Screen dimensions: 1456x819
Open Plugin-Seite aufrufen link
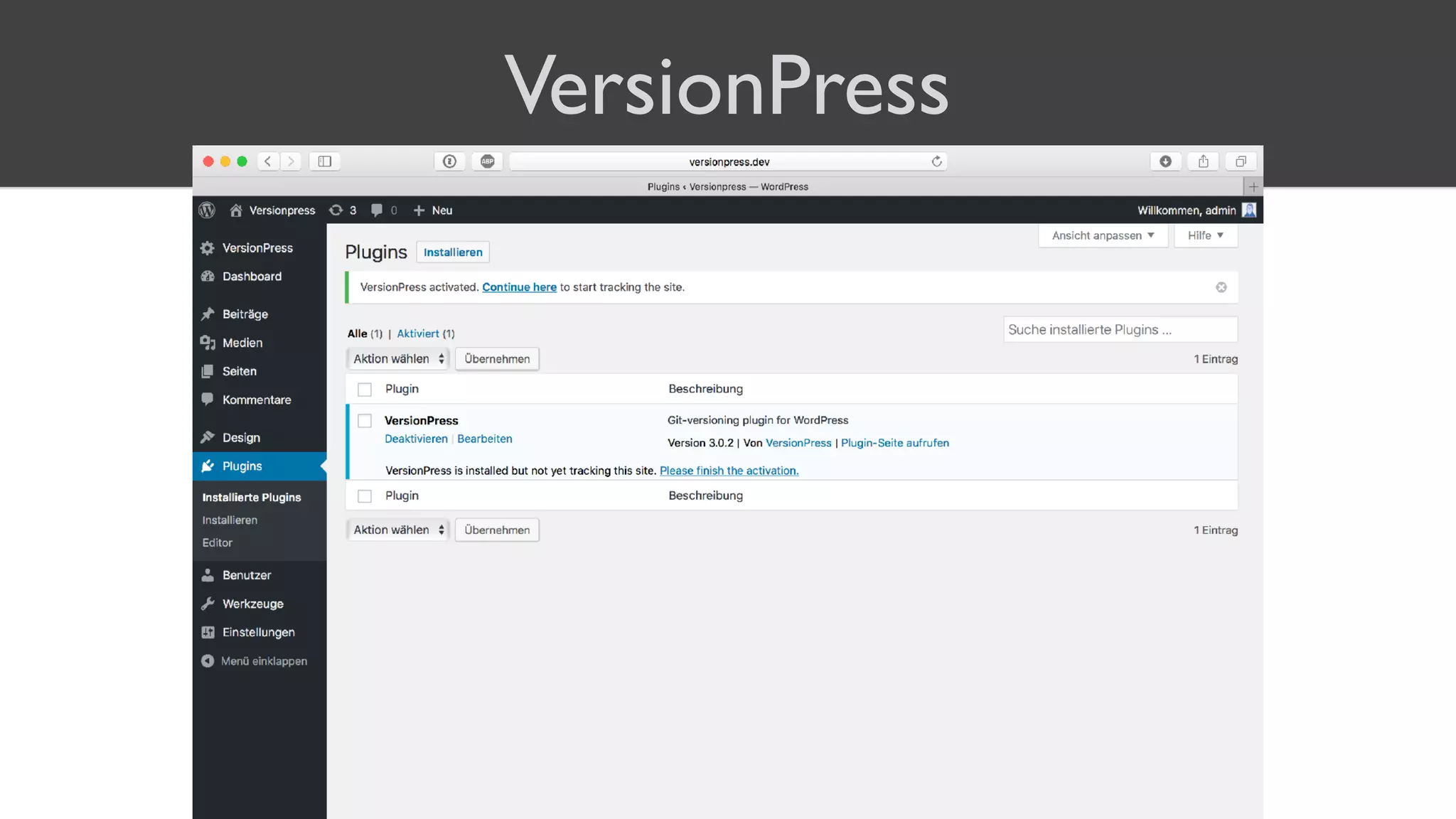click(895, 443)
